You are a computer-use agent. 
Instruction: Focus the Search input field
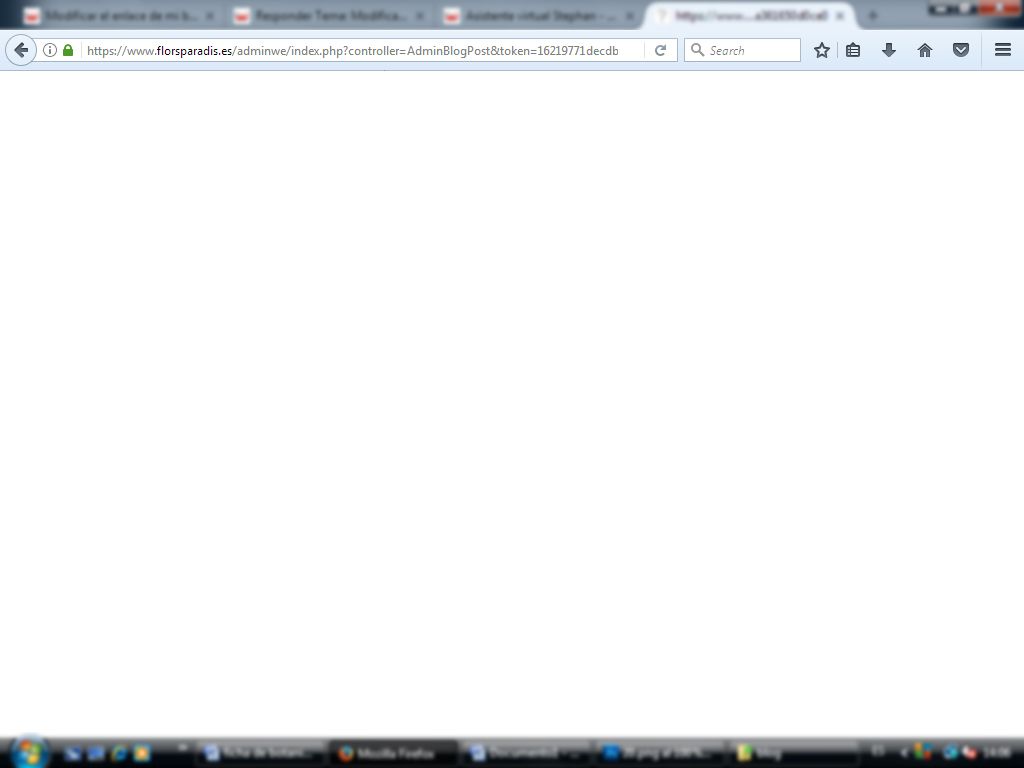click(x=742, y=50)
